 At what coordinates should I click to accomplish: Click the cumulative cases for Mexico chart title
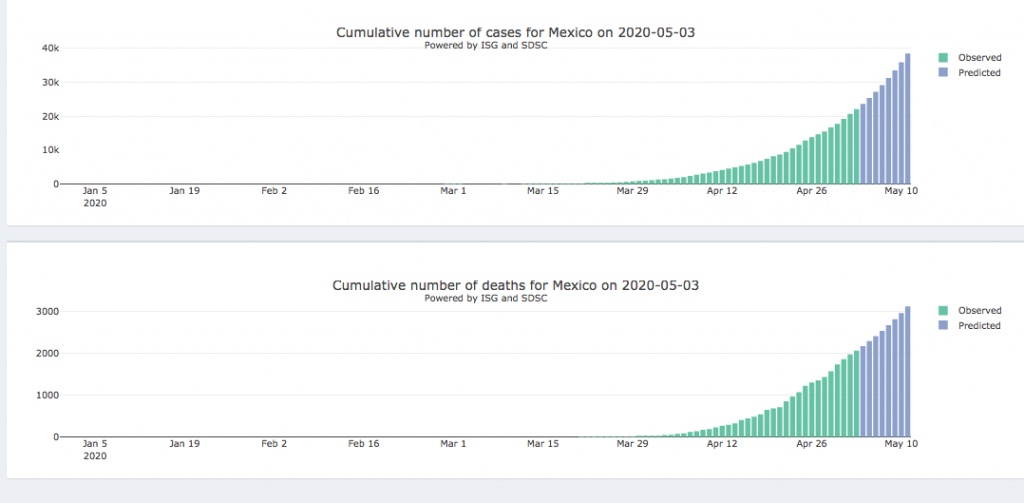[515, 33]
